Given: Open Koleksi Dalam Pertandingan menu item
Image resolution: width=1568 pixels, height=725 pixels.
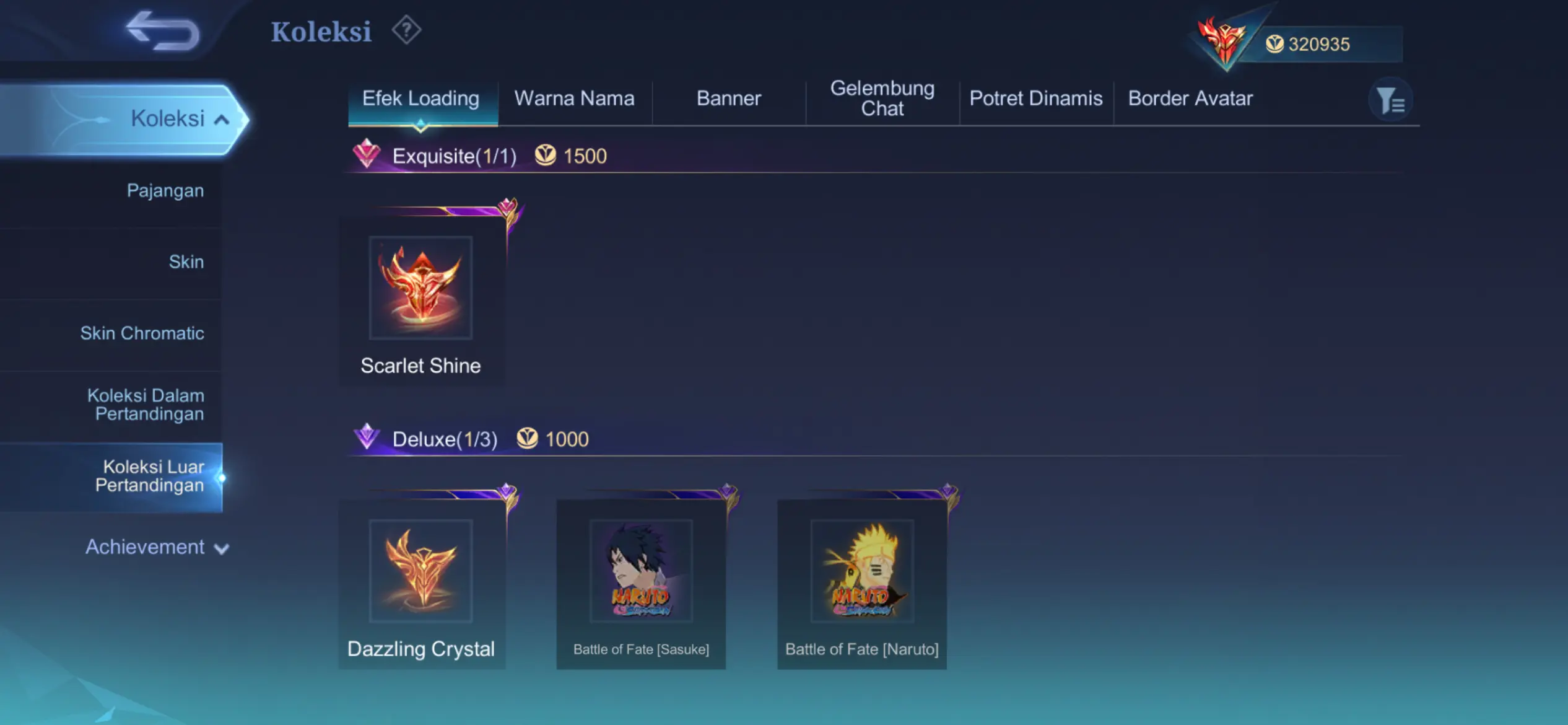Looking at the screenshot, I should (x=146, y=405).
